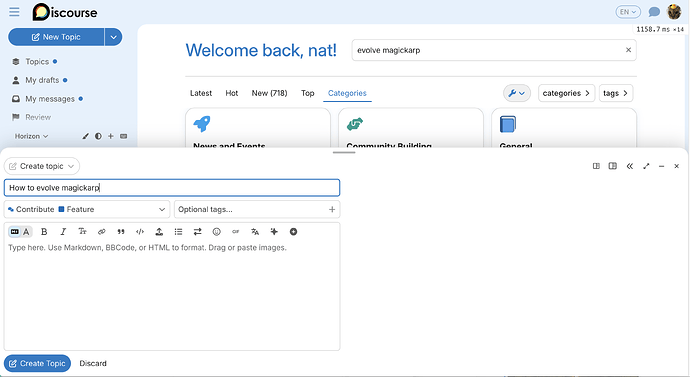This screenshot has height=377, width=690.
Task: Click the upload icon in the composer toolbar
Action: 159,232
